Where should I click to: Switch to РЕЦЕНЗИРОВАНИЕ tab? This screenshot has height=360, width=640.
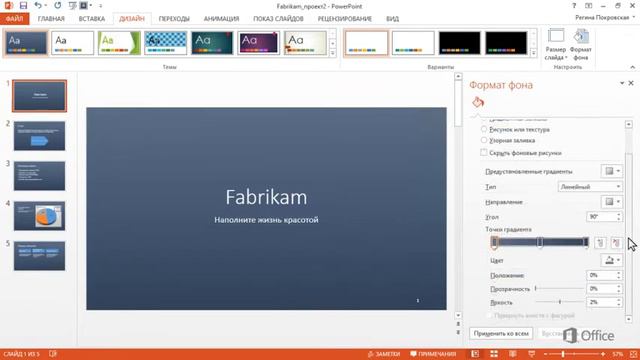coord(344,19)
